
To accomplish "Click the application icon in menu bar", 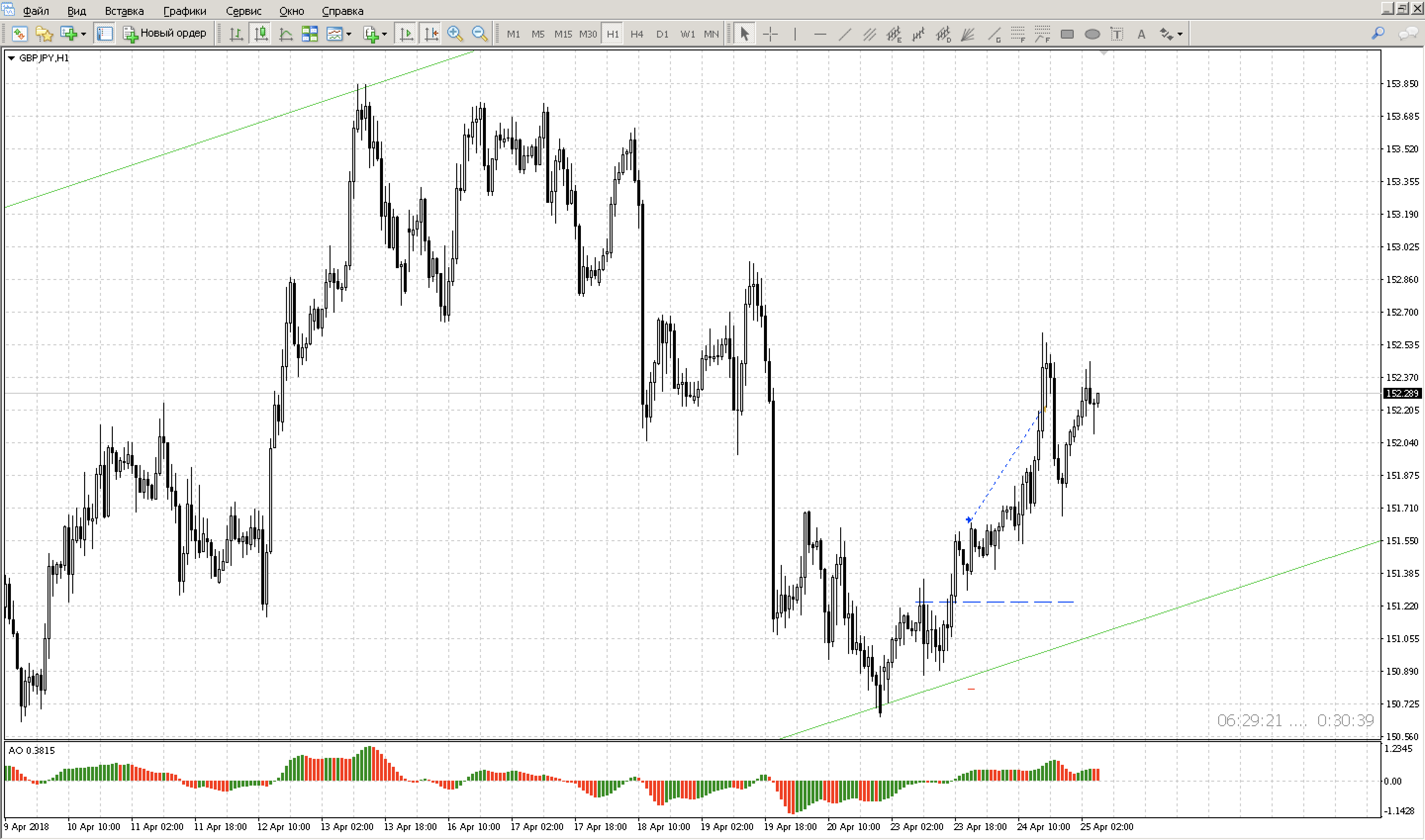I will [x=8, y=8].
